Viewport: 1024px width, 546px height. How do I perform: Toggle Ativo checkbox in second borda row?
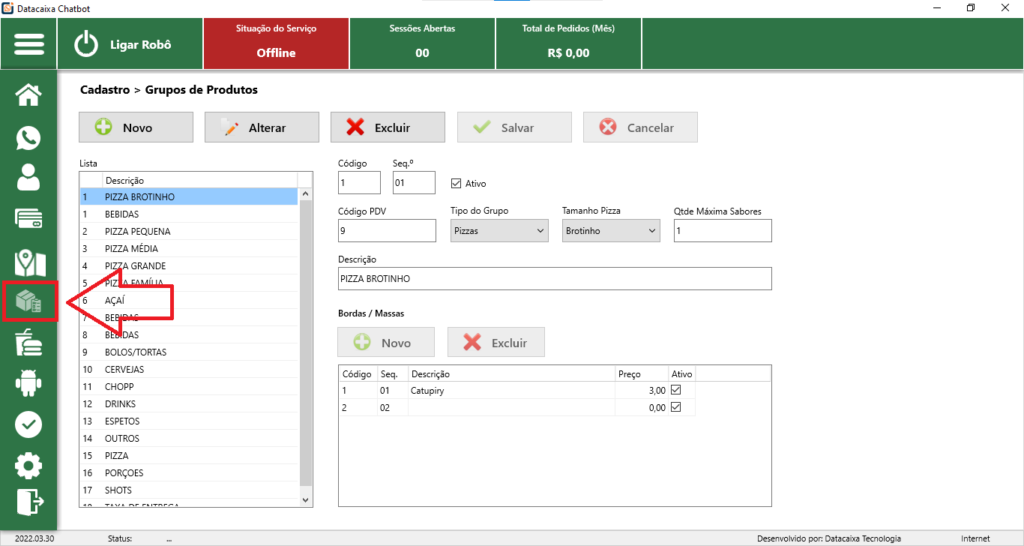click(675, 407)
